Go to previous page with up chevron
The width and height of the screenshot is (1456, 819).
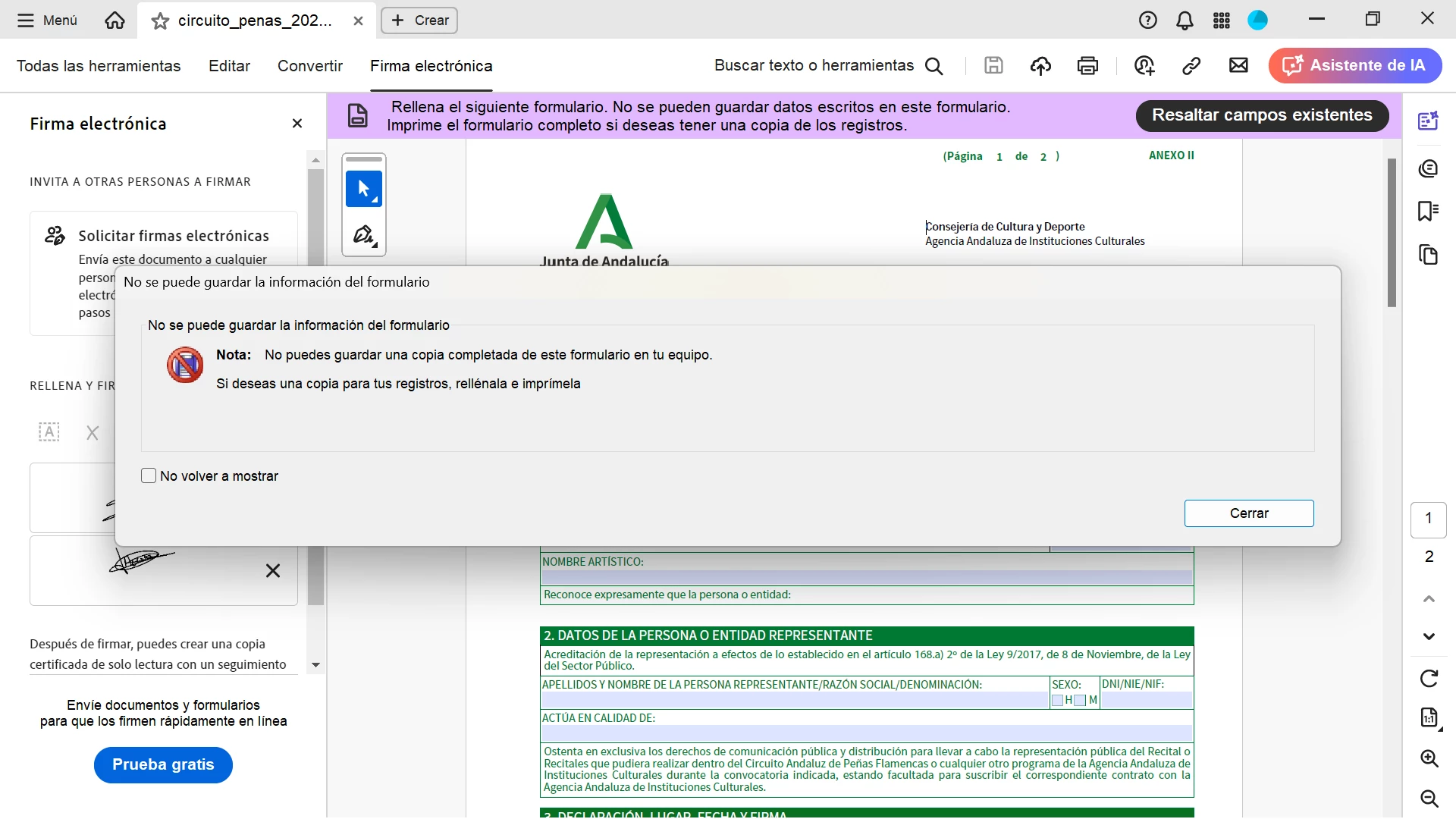pyautogui.click(x=1429, y=599)
